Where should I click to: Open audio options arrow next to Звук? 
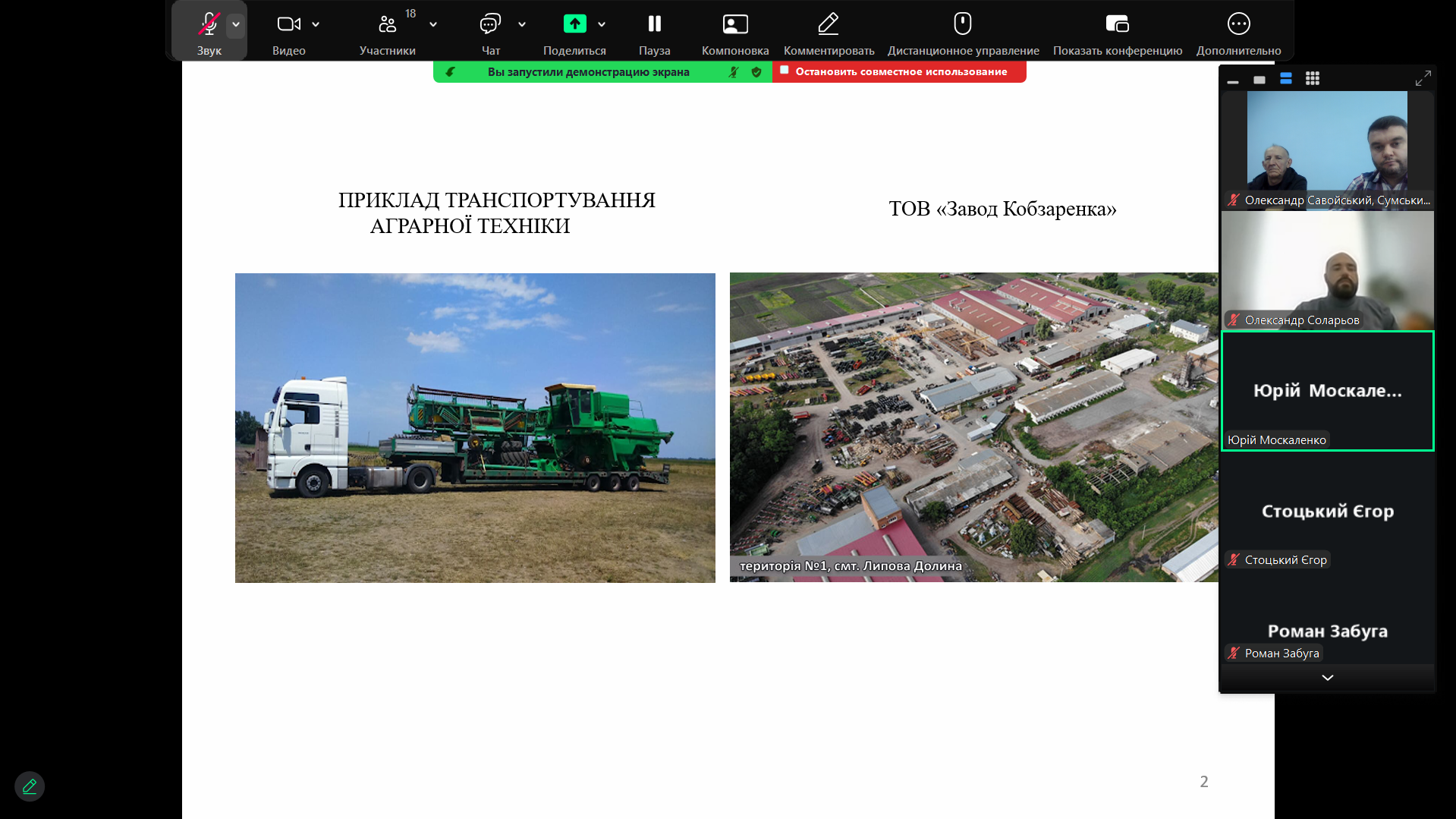pyautogui.click(x=236, y=24)
